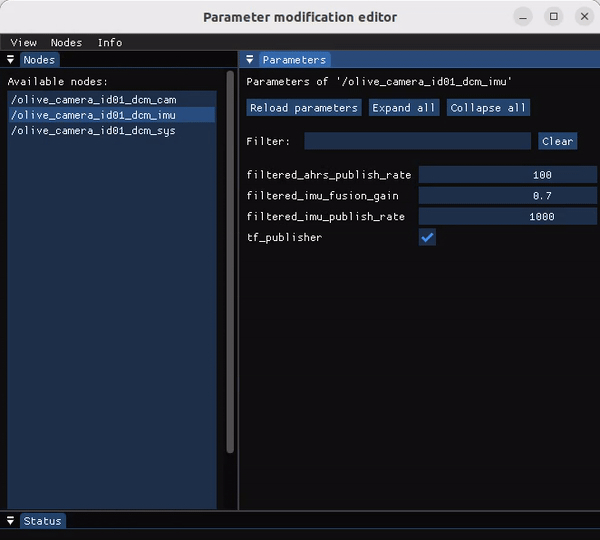Click filtered_imu_publish_rate value field
The height and width of the screenshot is (540, 600).
pyautogui.click(x=500, y=216)
